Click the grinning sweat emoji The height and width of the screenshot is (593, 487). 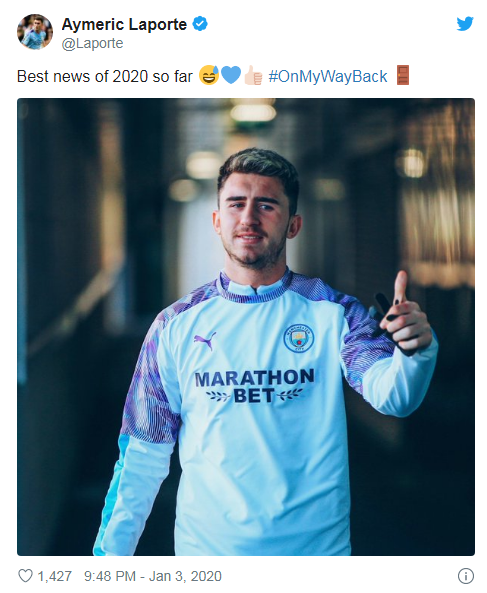point(209,75)
